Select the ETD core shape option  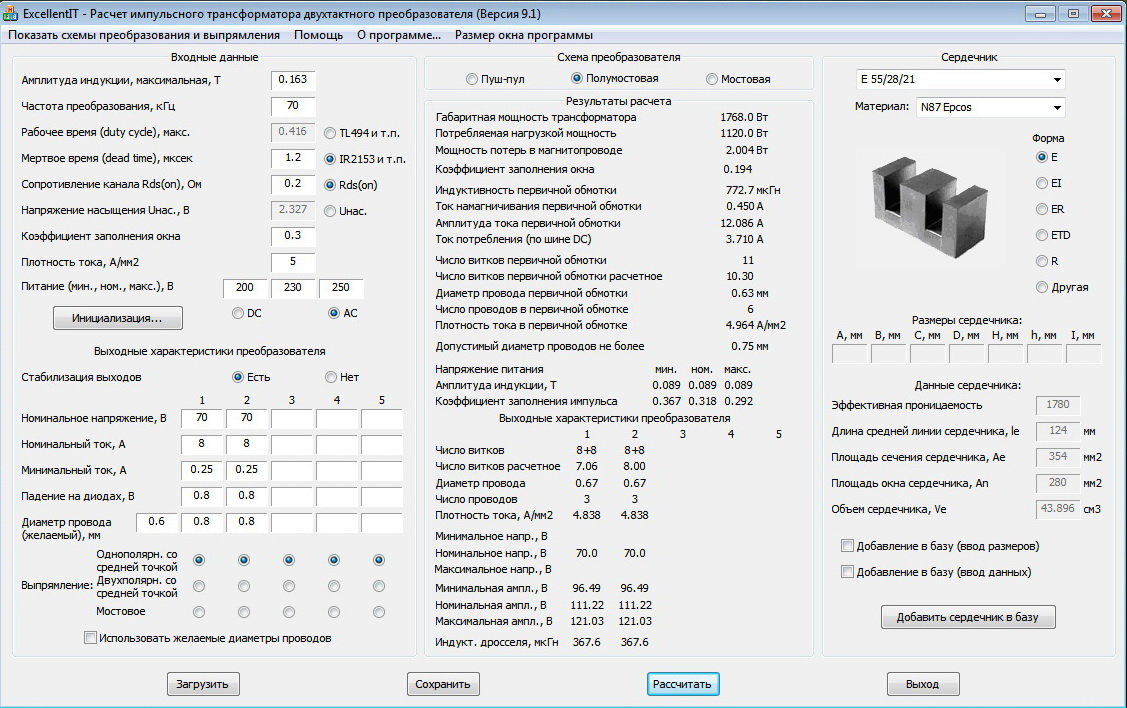[1042, 235]
